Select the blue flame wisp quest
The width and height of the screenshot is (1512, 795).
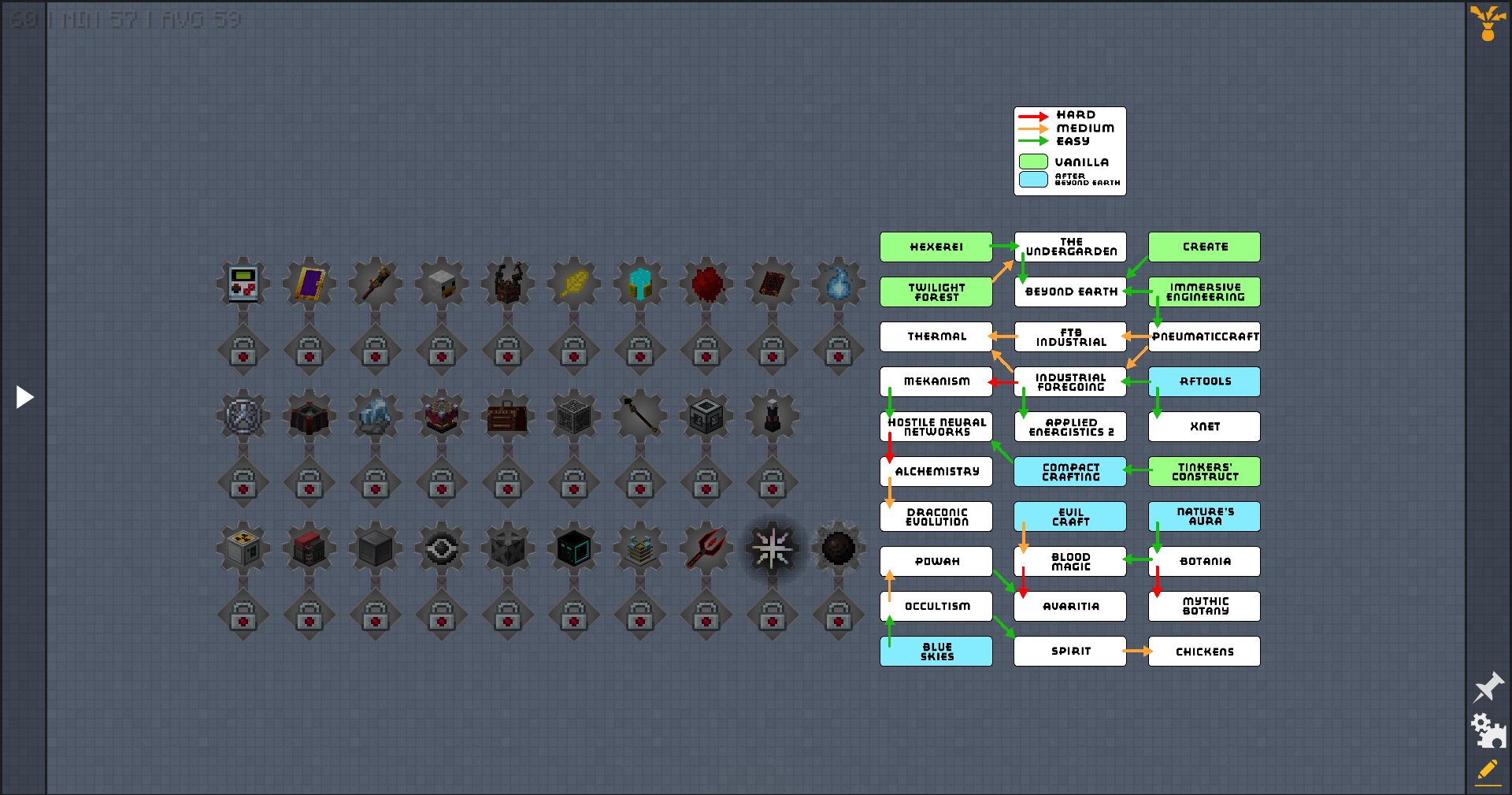[x=839, y=284]
